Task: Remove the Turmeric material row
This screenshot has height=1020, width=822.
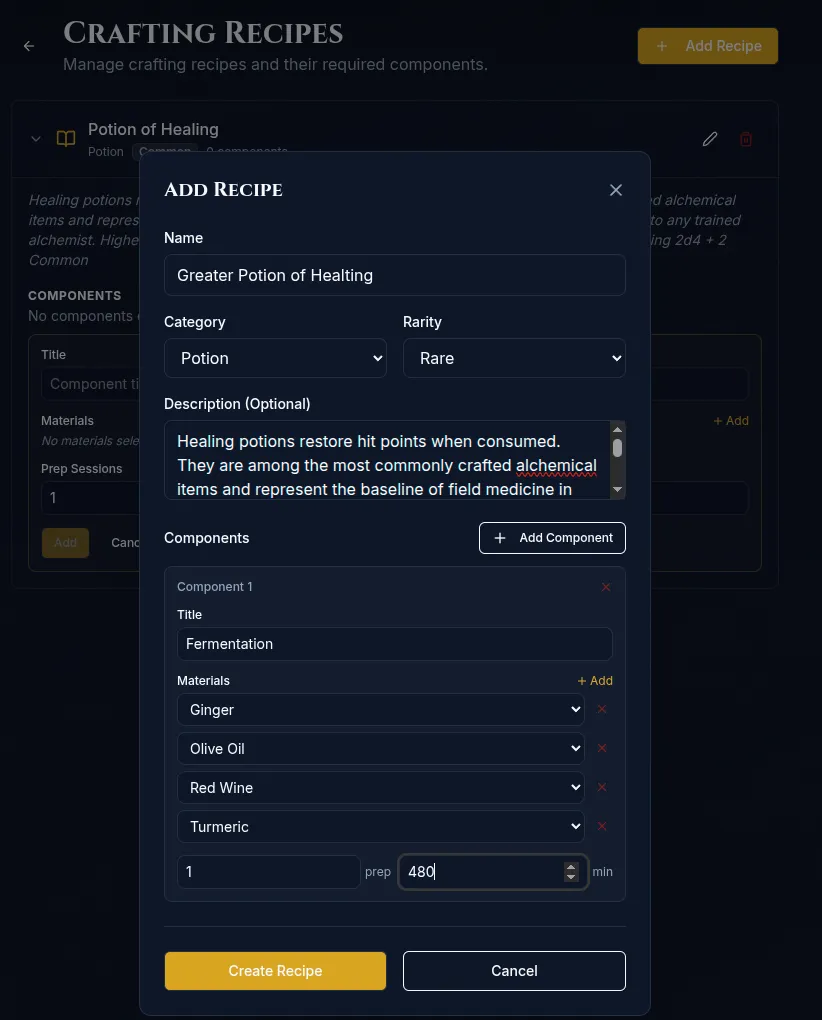Action: [602, 826]
